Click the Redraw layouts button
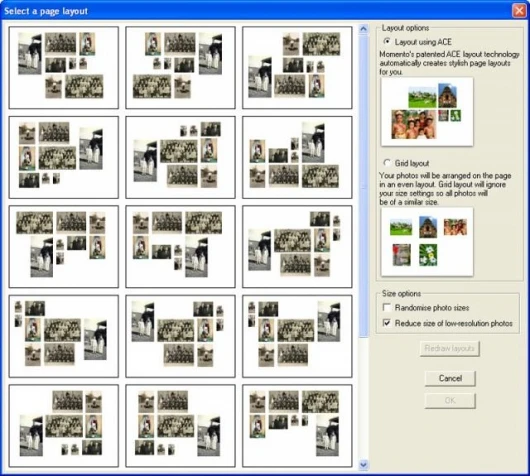530x476 pixels. [450, 349]
